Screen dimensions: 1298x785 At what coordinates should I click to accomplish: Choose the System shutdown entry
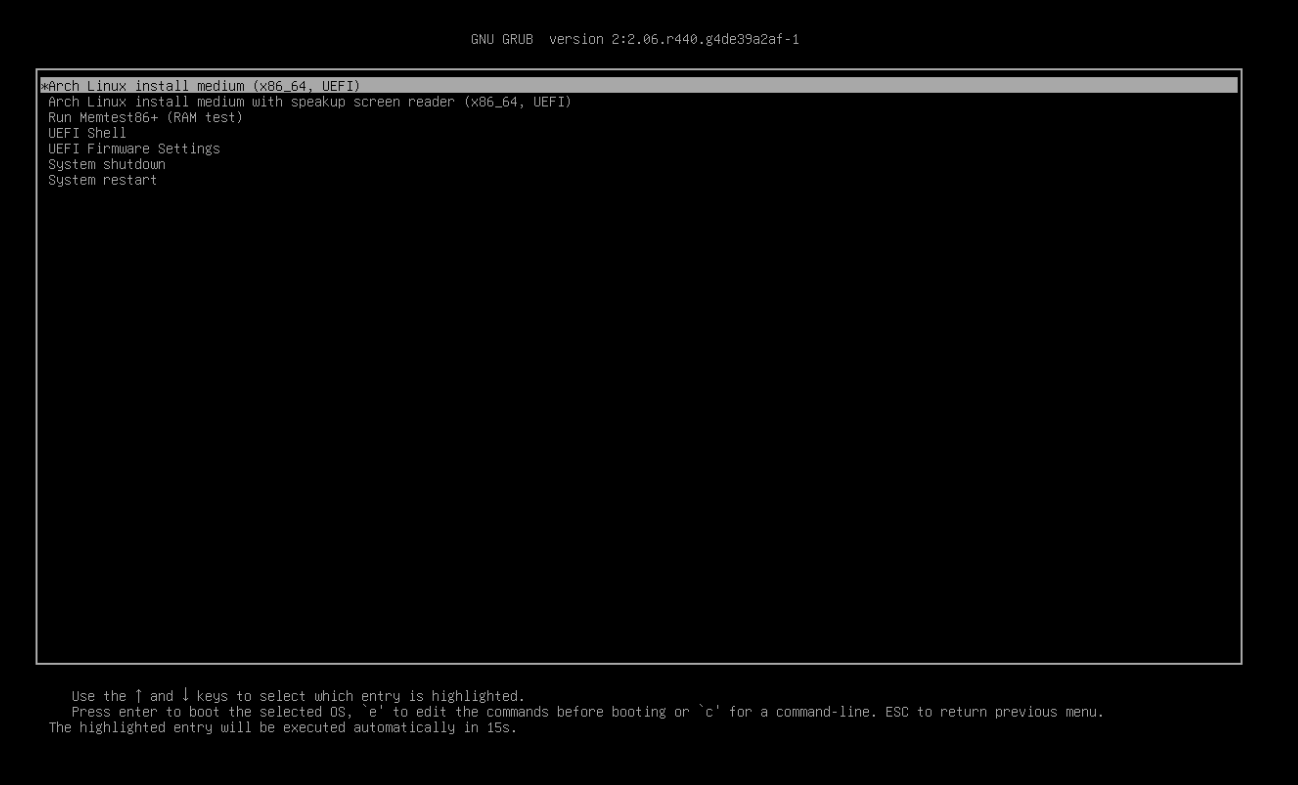coord(107,164)
